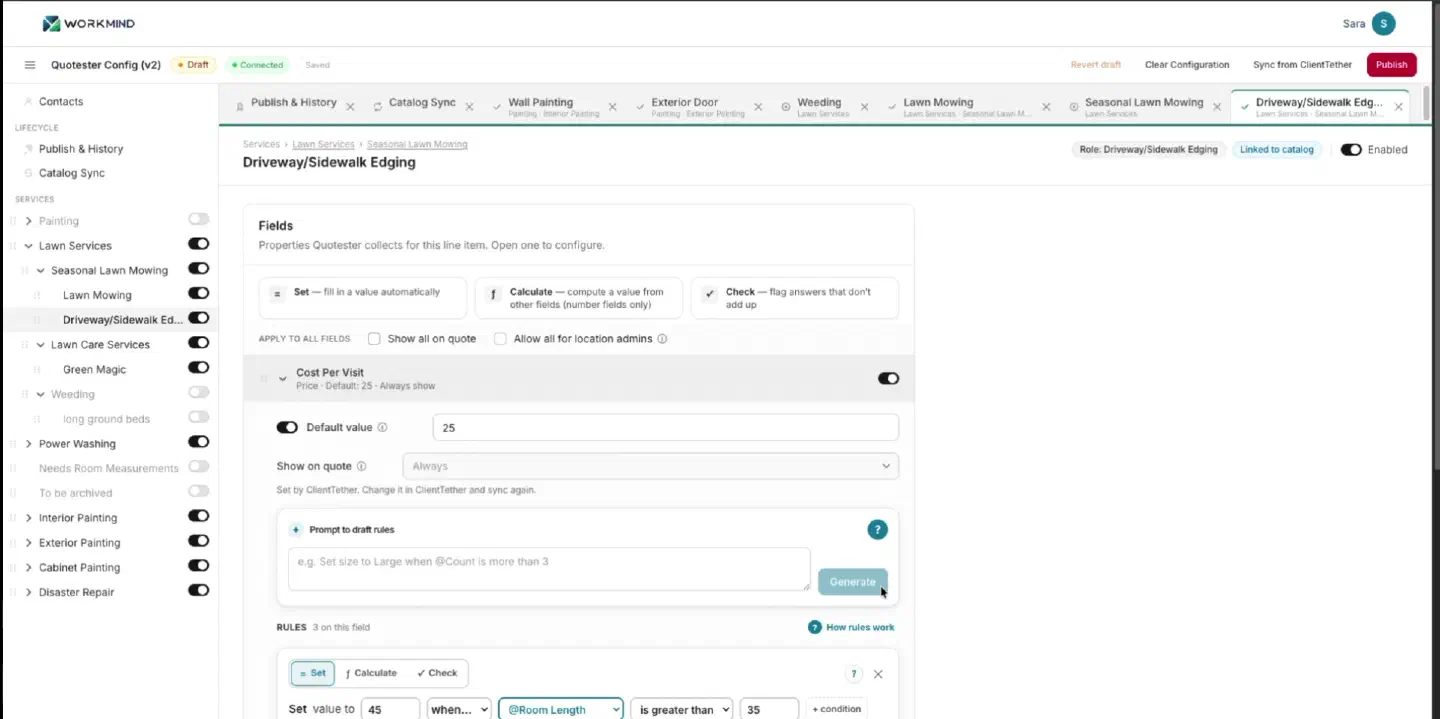
Task: Open Sara's user avatar
Action: [1383, 24]
